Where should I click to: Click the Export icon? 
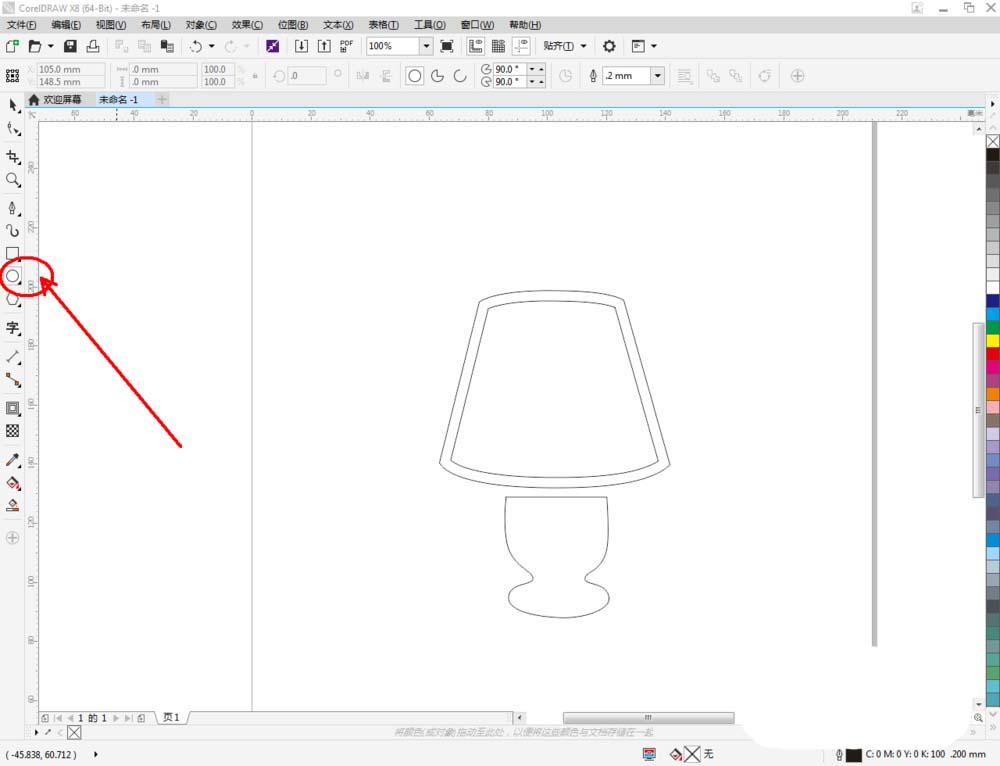324,46
